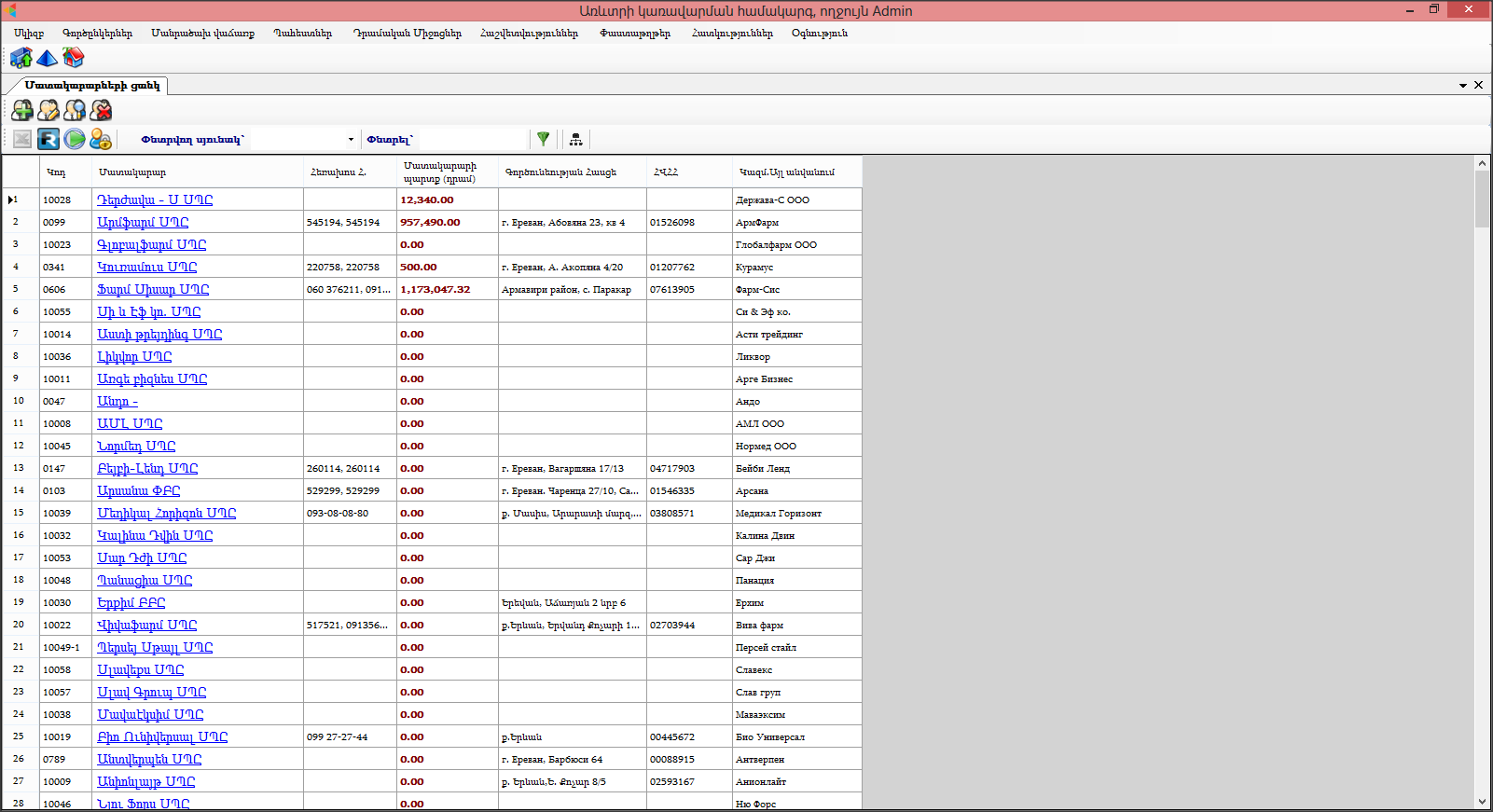Click the greyed-out Excel export icon
The width and height of the screenshot is (1493, 812).
(22, 139)
